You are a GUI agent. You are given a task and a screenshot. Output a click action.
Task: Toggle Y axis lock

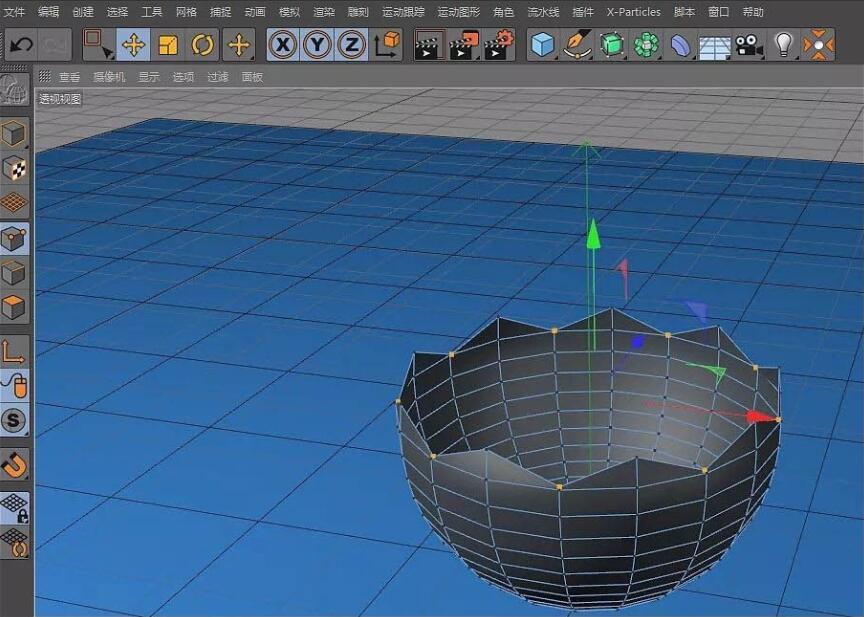(x=317, y=45)
